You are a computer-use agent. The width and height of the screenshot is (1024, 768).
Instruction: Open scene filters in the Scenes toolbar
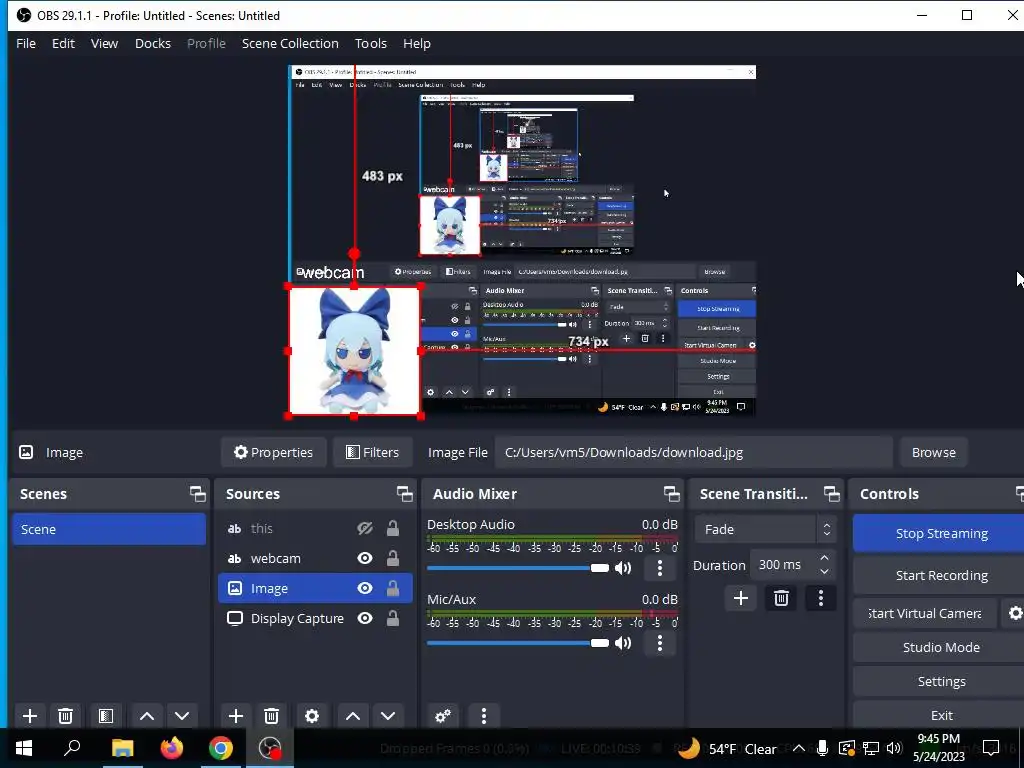pos(106,716)
